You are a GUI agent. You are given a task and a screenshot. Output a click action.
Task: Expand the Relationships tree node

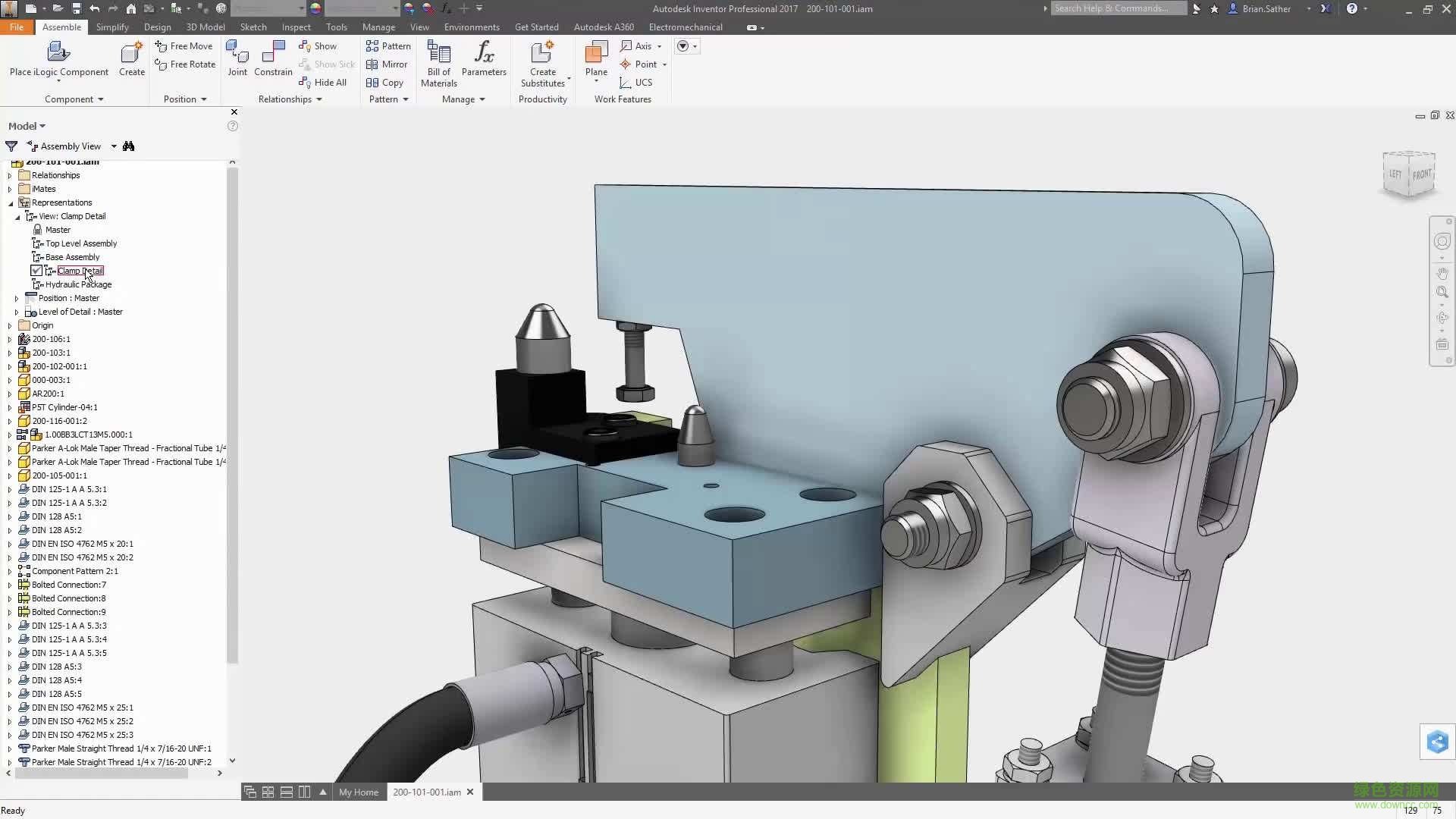click(x=10, y=175)
